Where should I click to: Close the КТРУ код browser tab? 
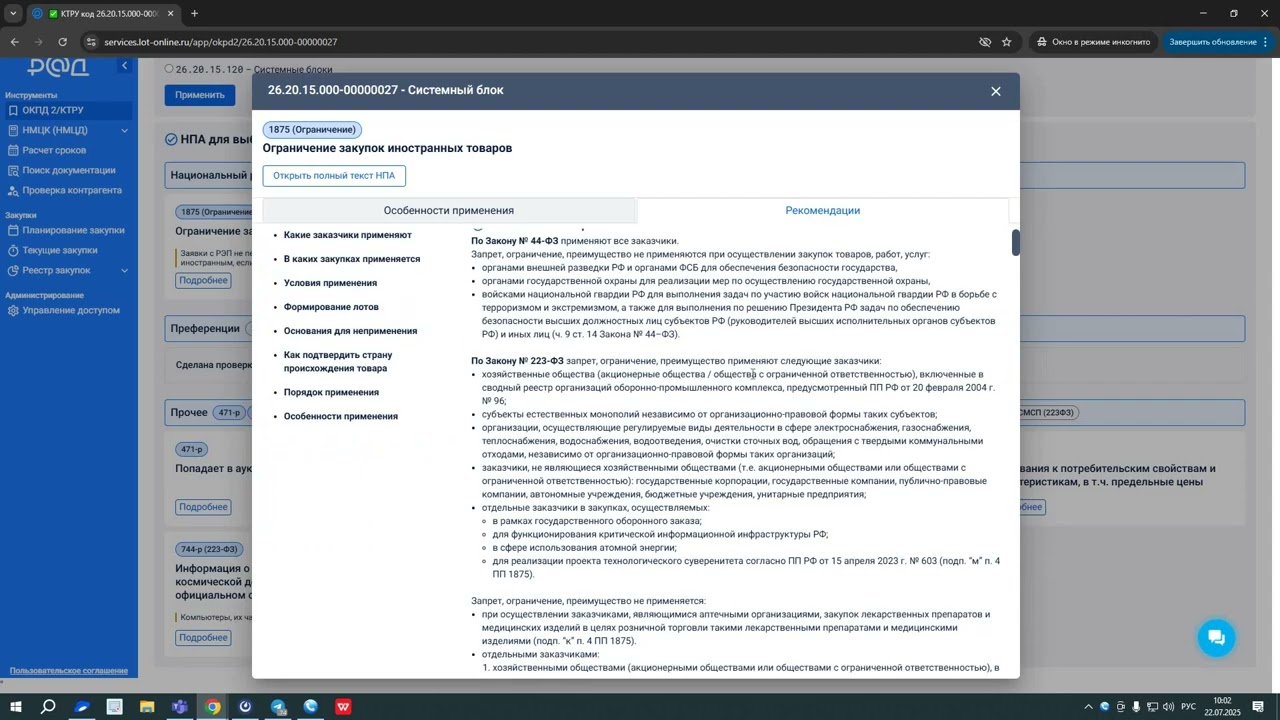pyautogui.click(x=171, y=14)
